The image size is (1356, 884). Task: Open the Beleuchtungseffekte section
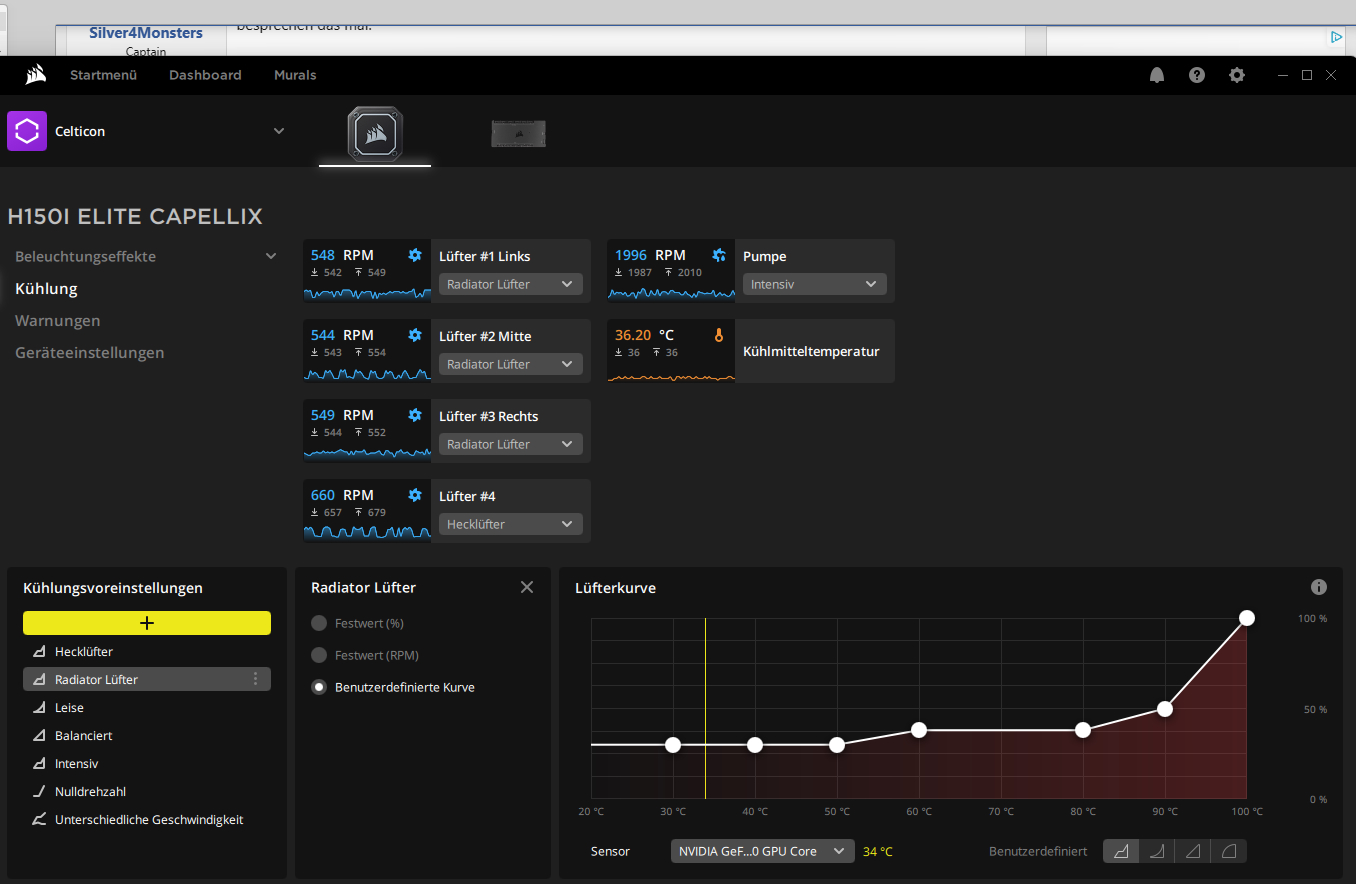click(x=85, y=256)
